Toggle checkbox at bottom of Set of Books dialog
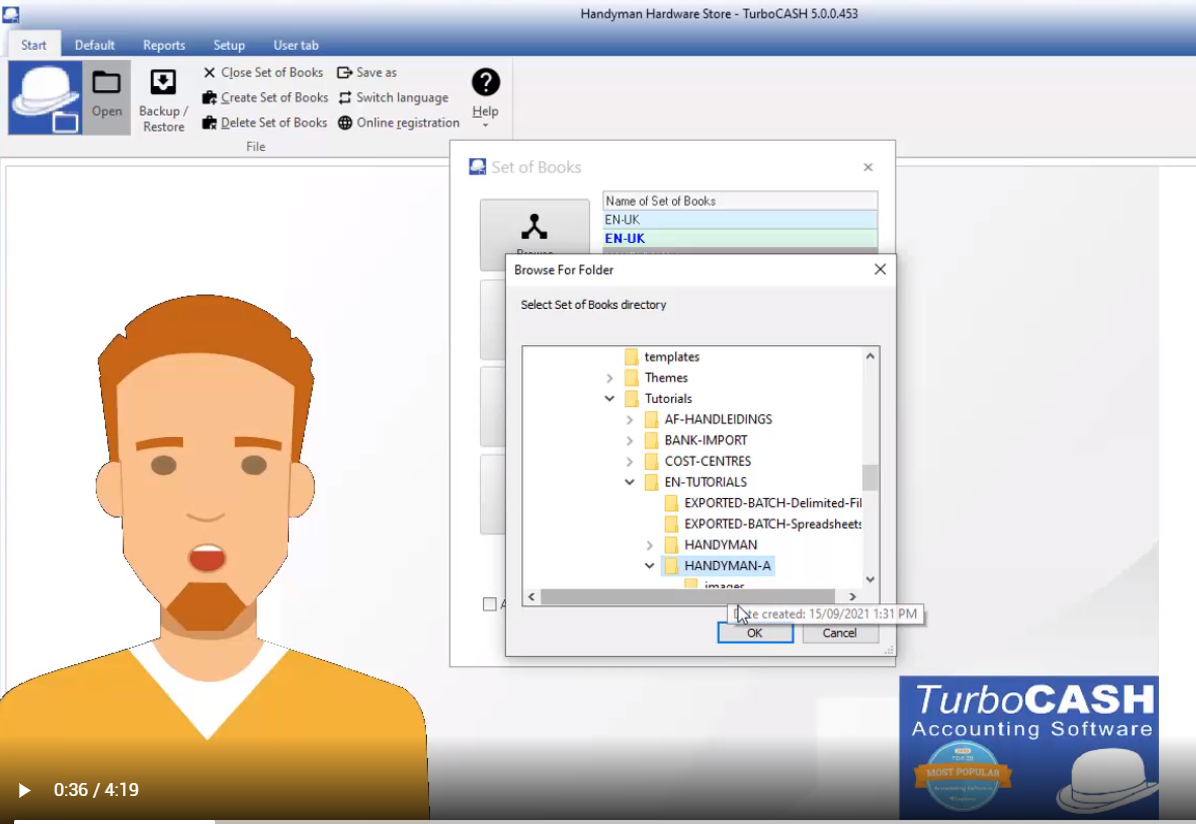 point(489,604)
